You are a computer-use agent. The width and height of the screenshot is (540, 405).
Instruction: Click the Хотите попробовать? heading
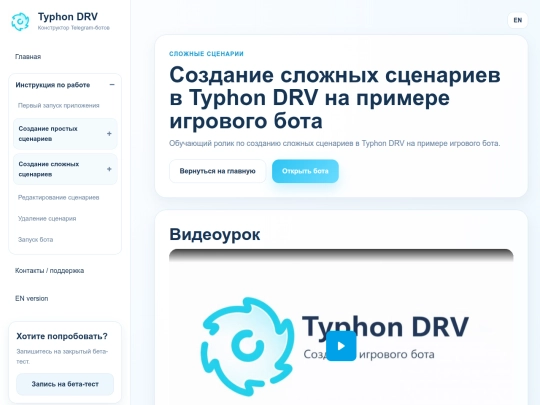62,336
